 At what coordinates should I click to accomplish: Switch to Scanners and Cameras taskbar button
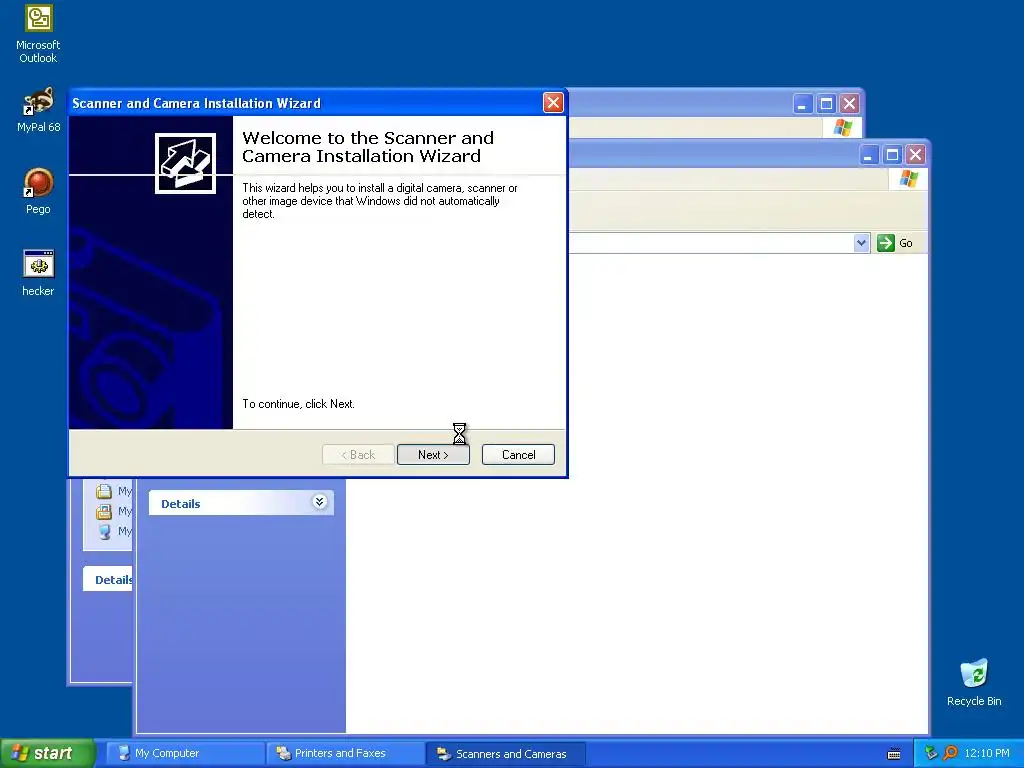pos(505,753)
